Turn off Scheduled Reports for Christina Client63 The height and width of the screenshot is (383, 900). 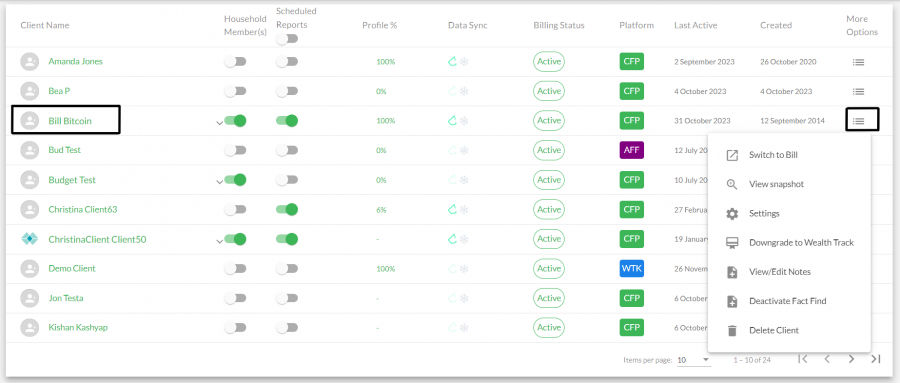[287, 210]
